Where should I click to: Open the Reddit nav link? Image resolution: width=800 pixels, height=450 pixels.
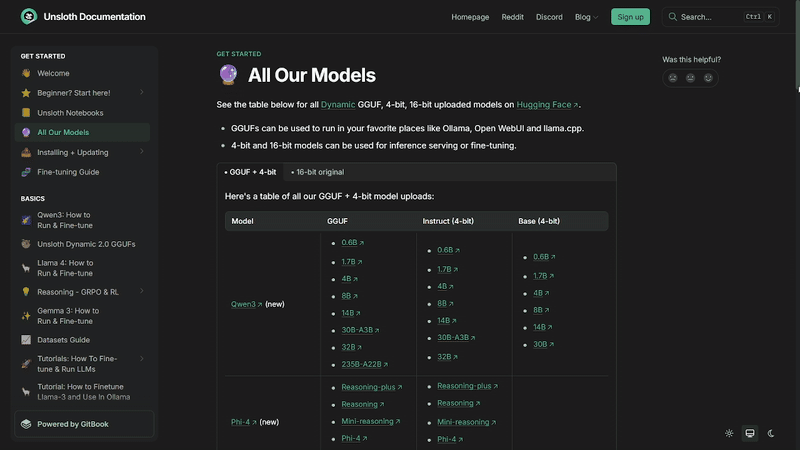(512, 17)
